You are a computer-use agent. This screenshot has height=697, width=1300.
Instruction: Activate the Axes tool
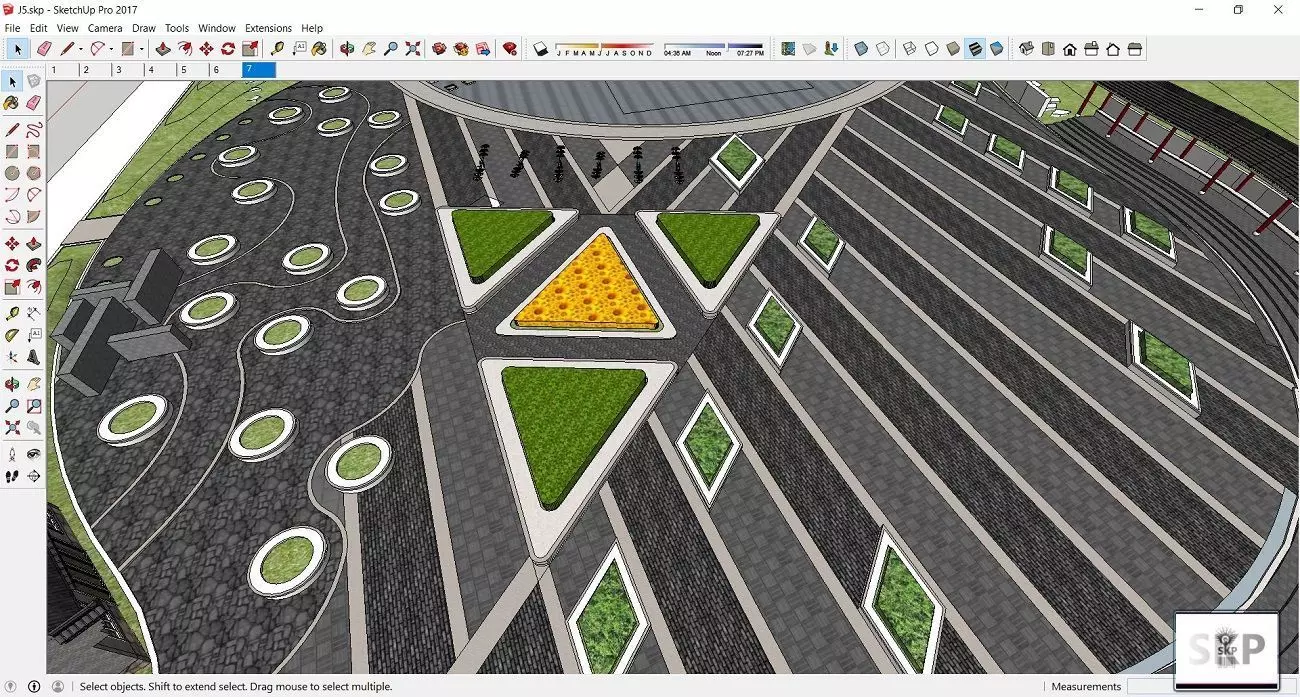coord(12,357)
